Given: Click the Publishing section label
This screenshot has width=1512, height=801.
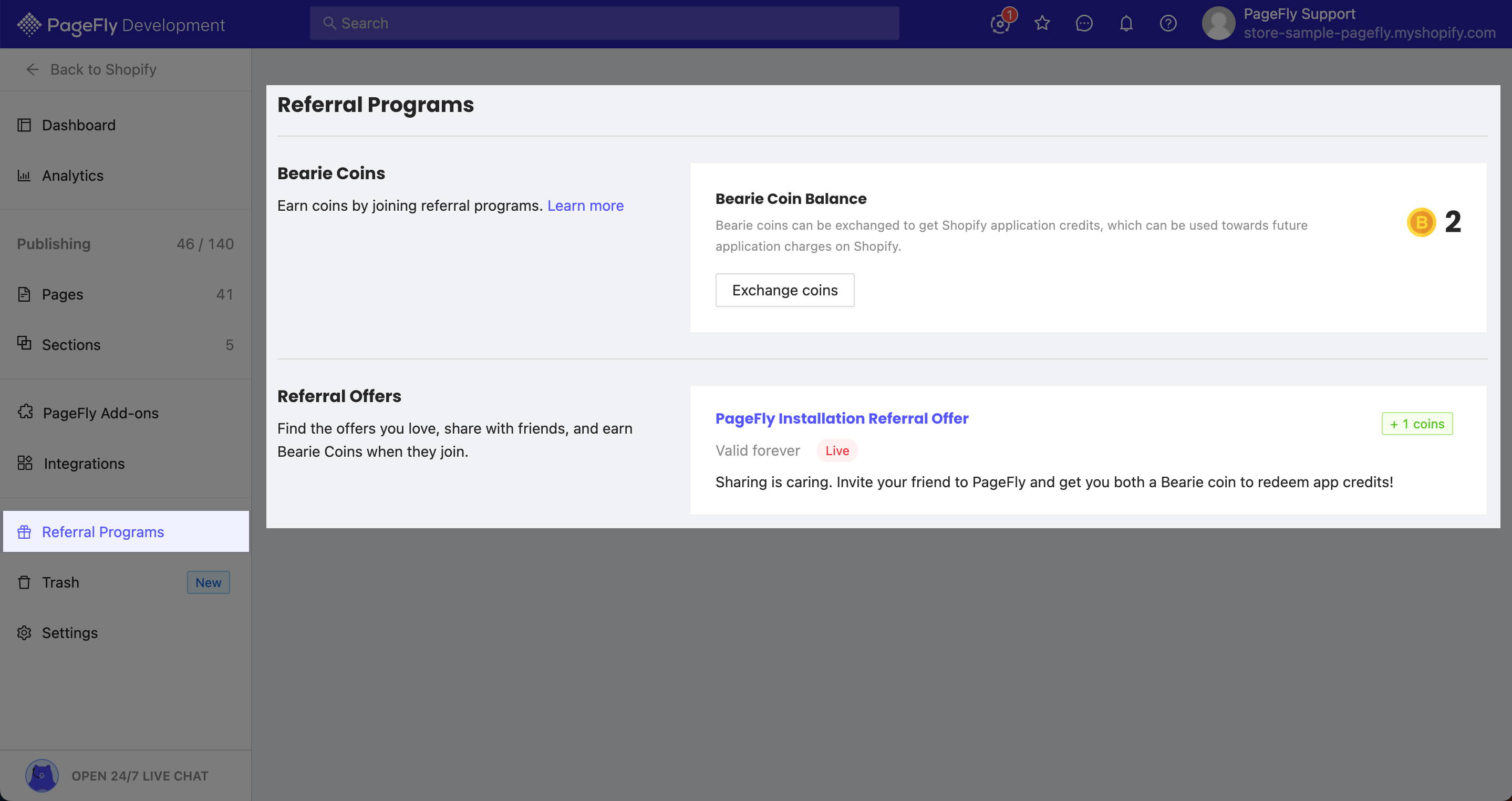Looking at the screenshot, I should click(x=54, y=244).
